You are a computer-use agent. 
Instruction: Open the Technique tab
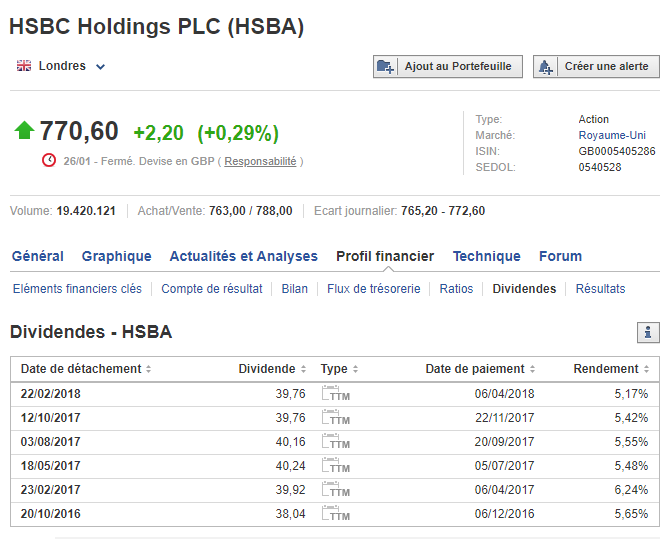[x=487, y=256]
